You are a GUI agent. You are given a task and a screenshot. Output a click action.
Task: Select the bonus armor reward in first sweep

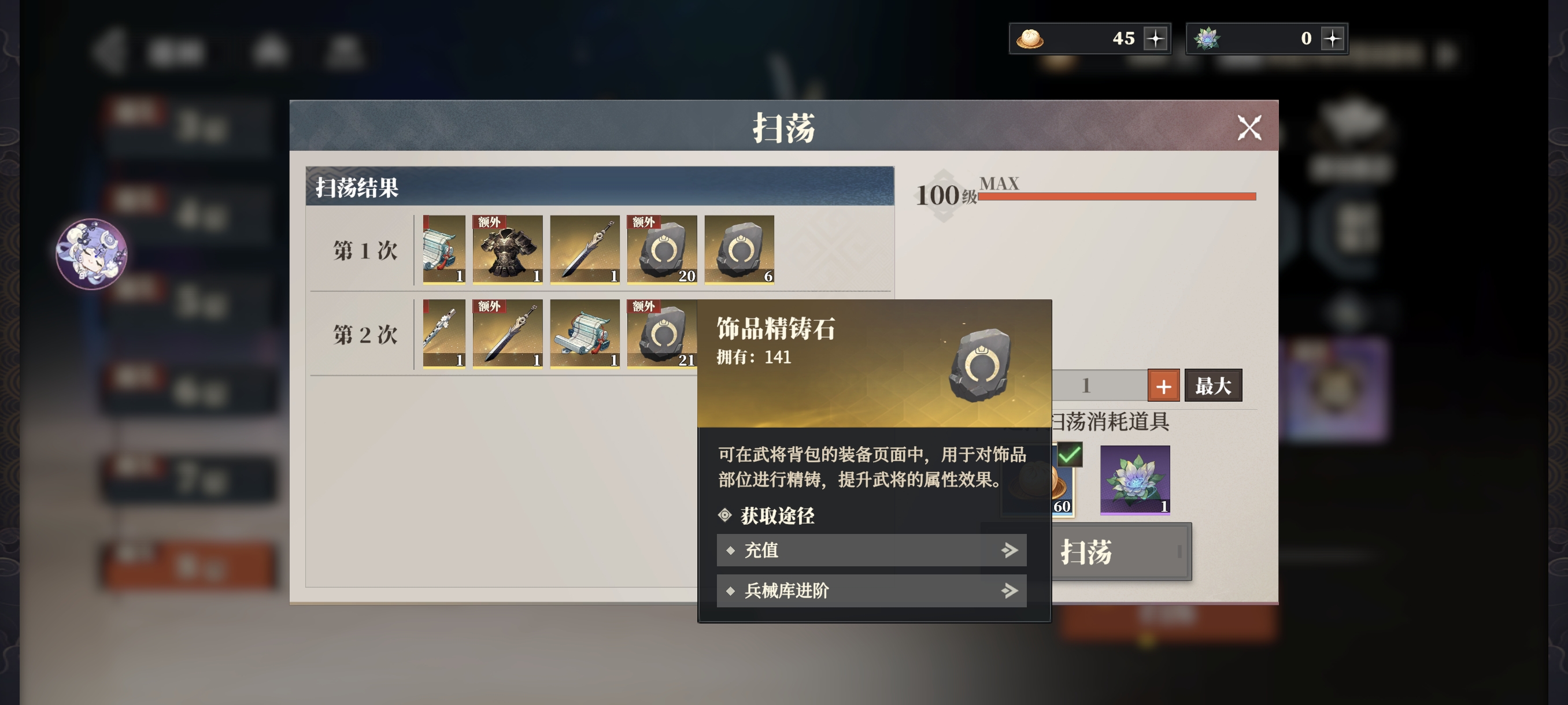click(x=508, y=250)
